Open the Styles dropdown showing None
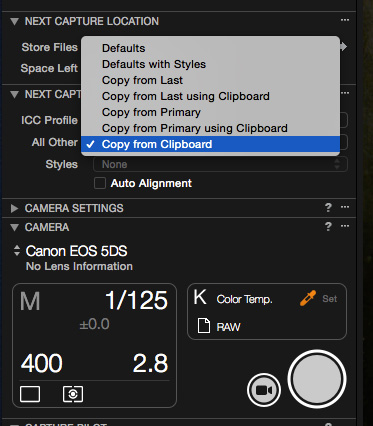The width and height of the screenshot is (373, 426). coord(220,164)
